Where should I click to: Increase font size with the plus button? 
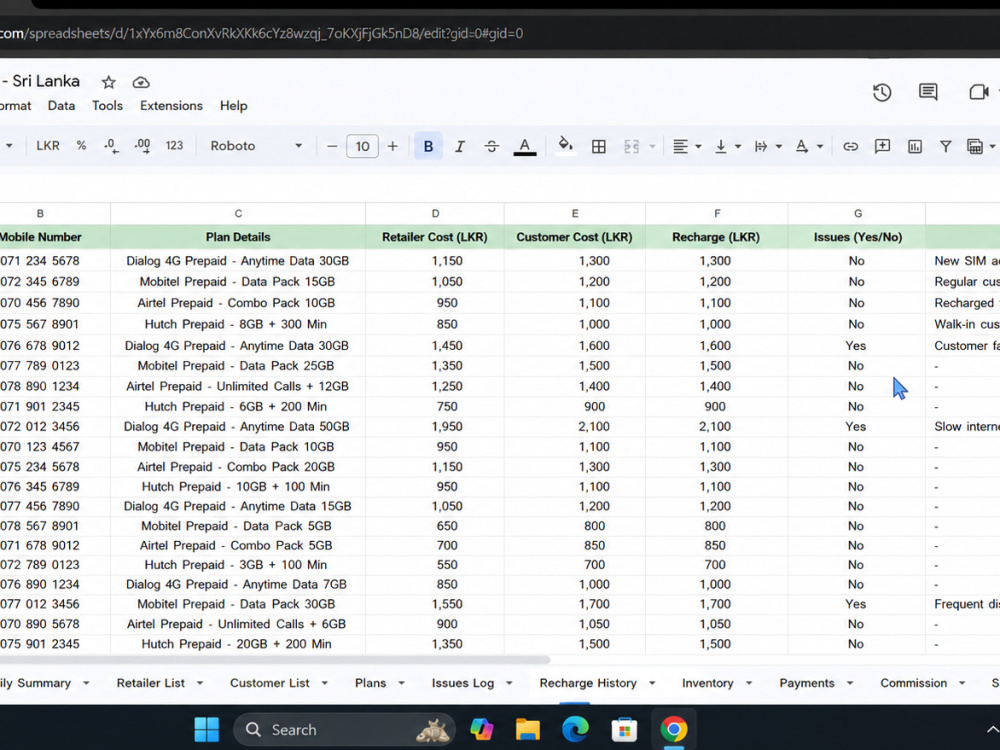[393, 146]
